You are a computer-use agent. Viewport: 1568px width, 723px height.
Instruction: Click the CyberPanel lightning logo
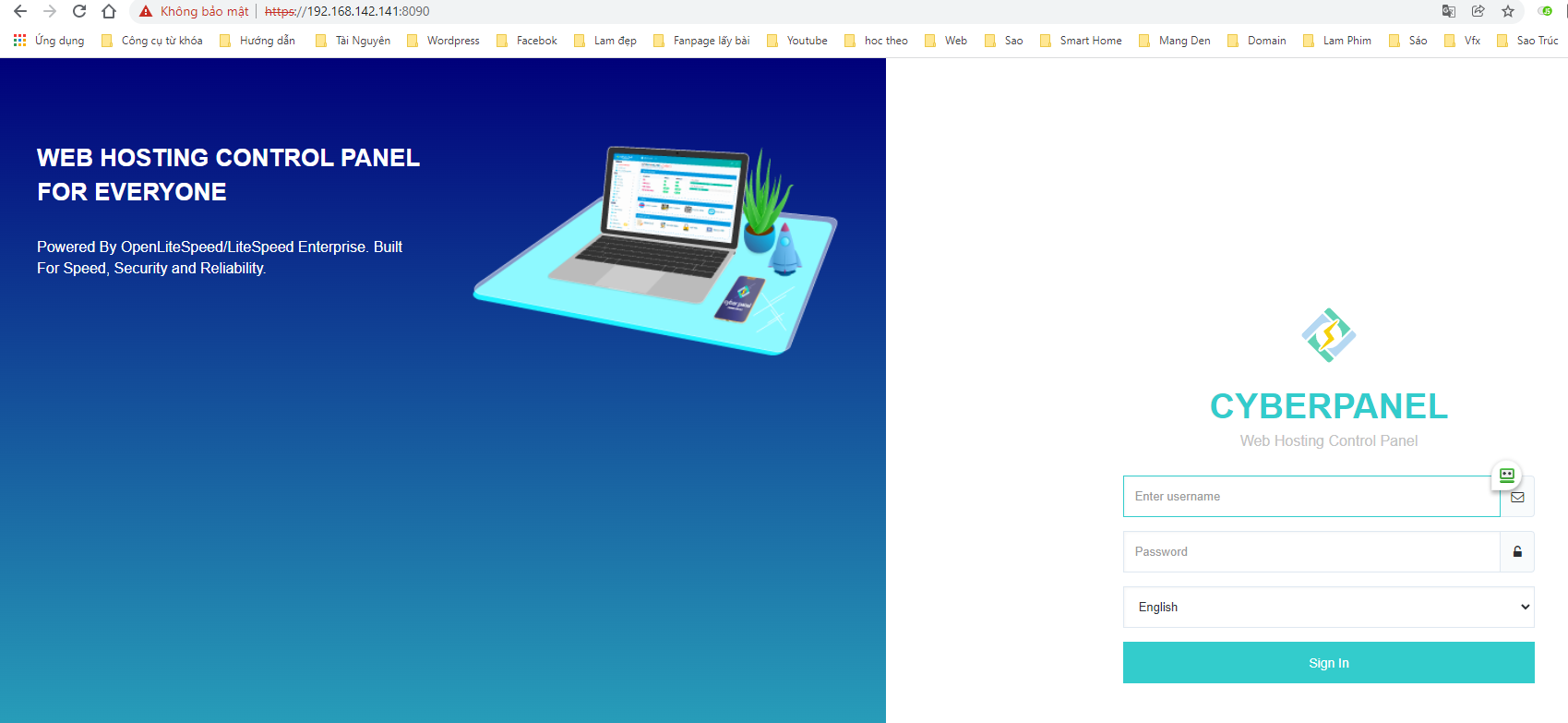coord(1328,335)
